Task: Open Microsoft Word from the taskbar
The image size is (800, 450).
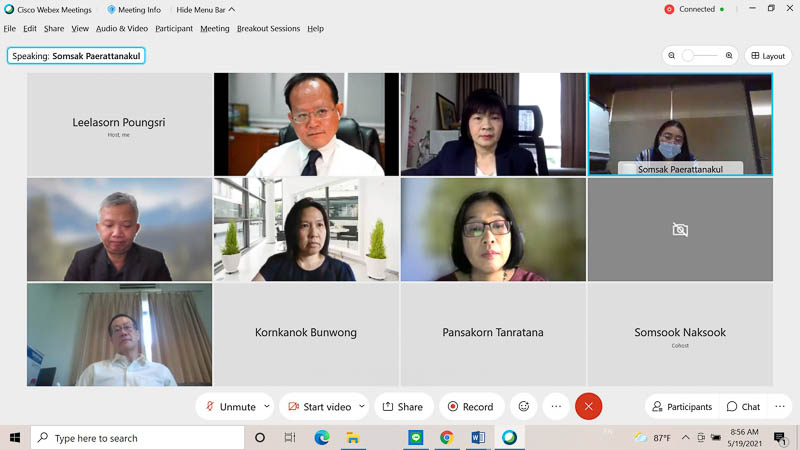Action: (x=478, y=438)
